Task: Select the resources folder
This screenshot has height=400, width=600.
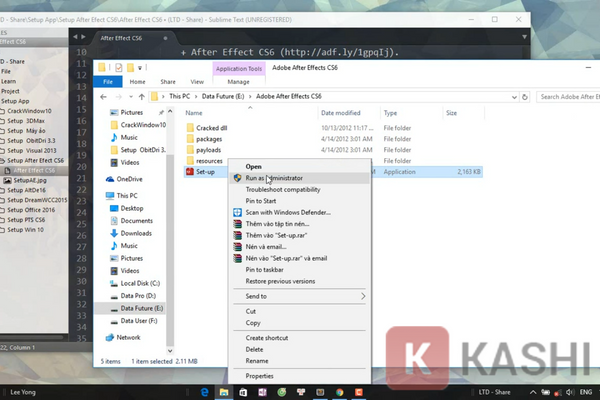Action: pos(209,161)
